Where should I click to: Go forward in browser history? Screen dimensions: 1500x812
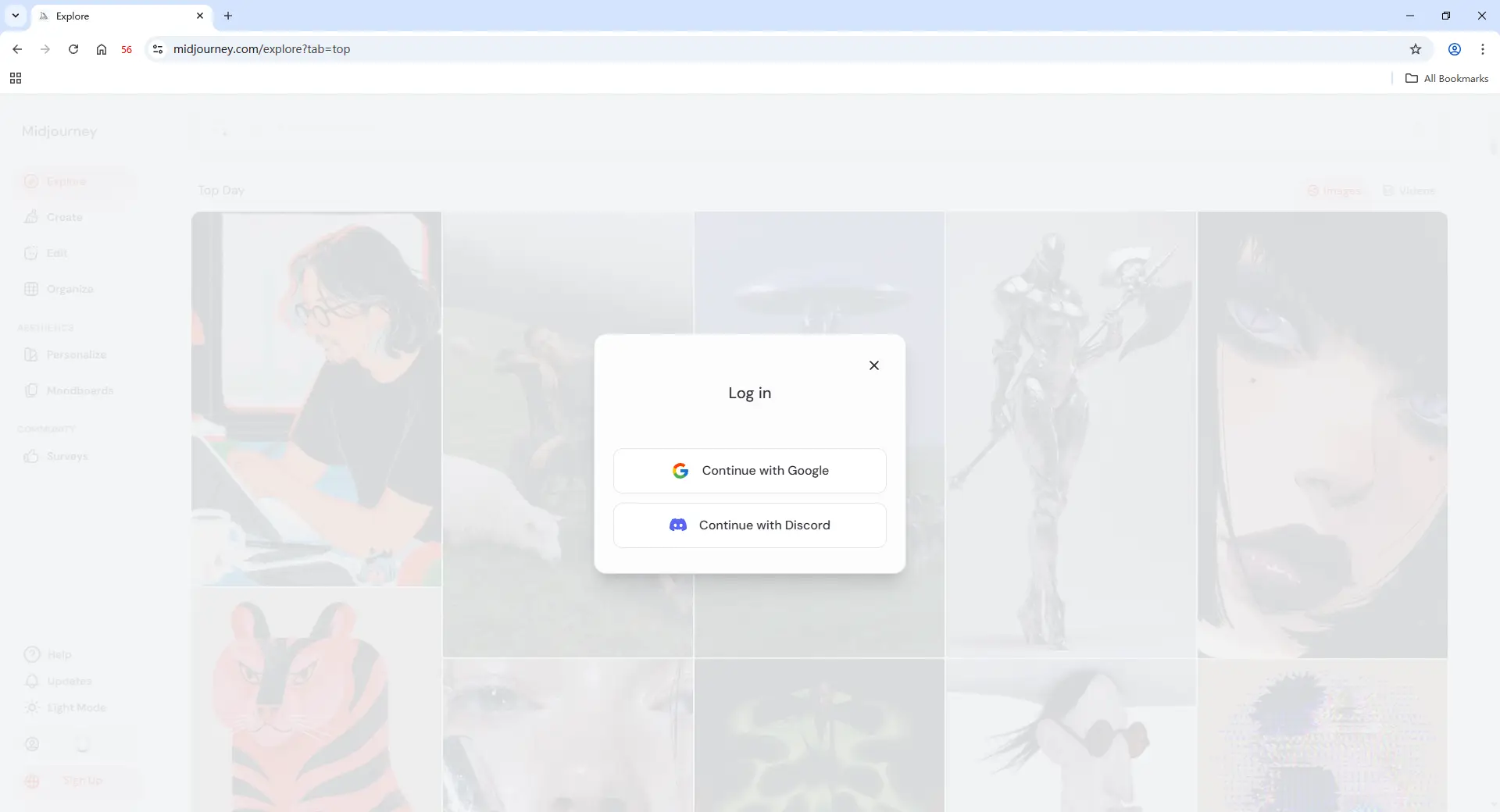click(45, 49)
